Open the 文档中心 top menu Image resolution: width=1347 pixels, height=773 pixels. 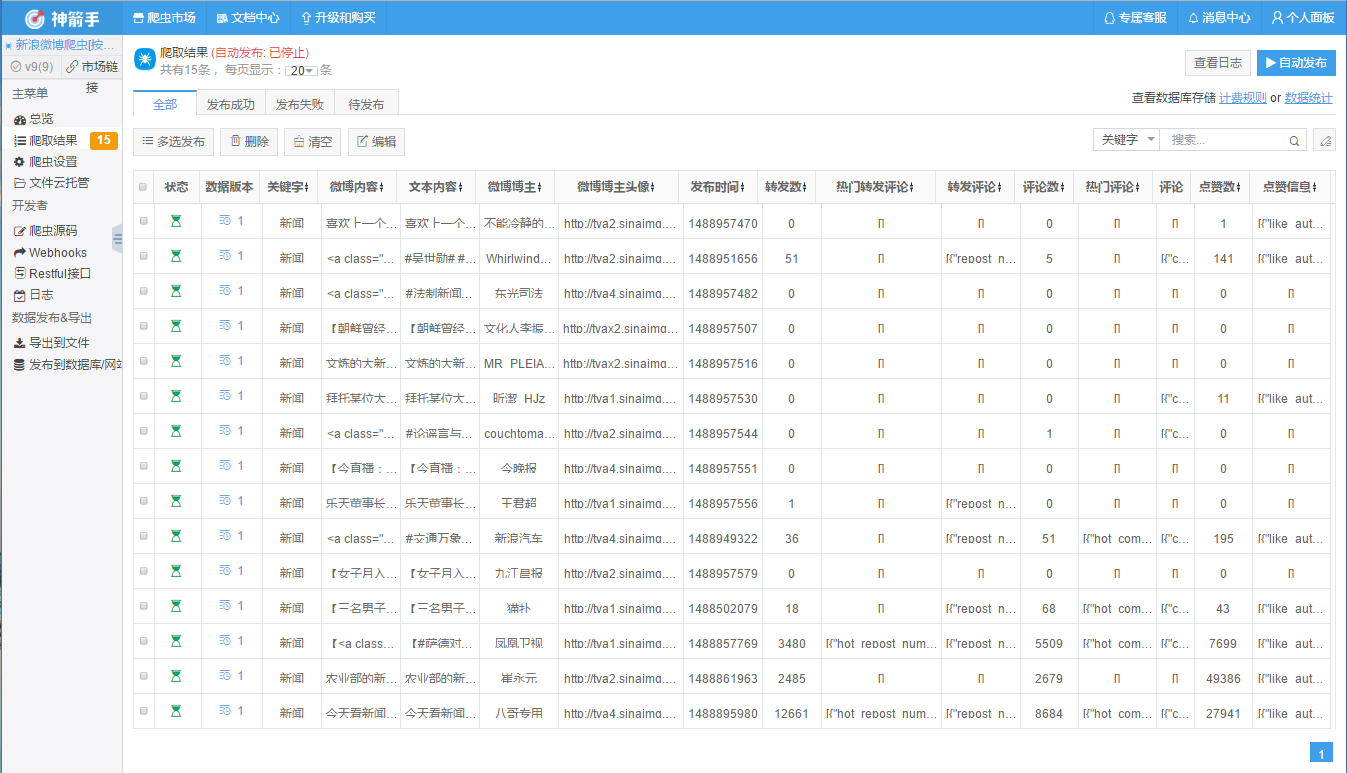click(x=246, y=18)
